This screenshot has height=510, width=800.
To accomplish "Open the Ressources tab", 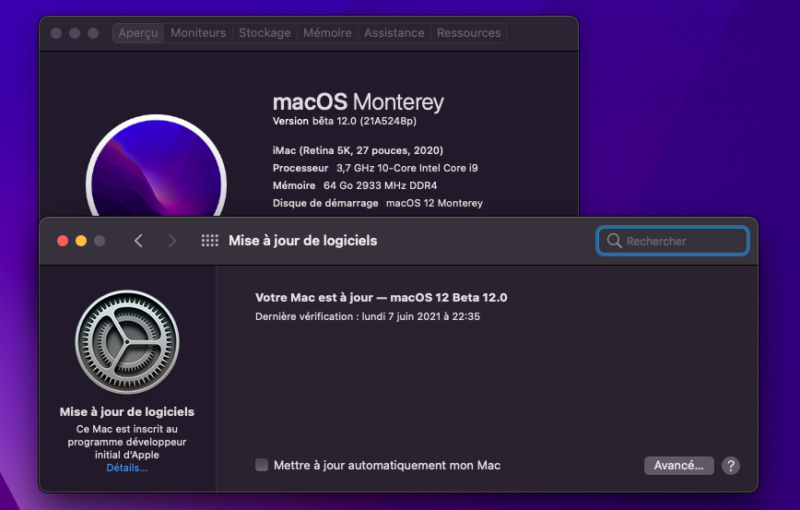I will click(x=468, y=33).
